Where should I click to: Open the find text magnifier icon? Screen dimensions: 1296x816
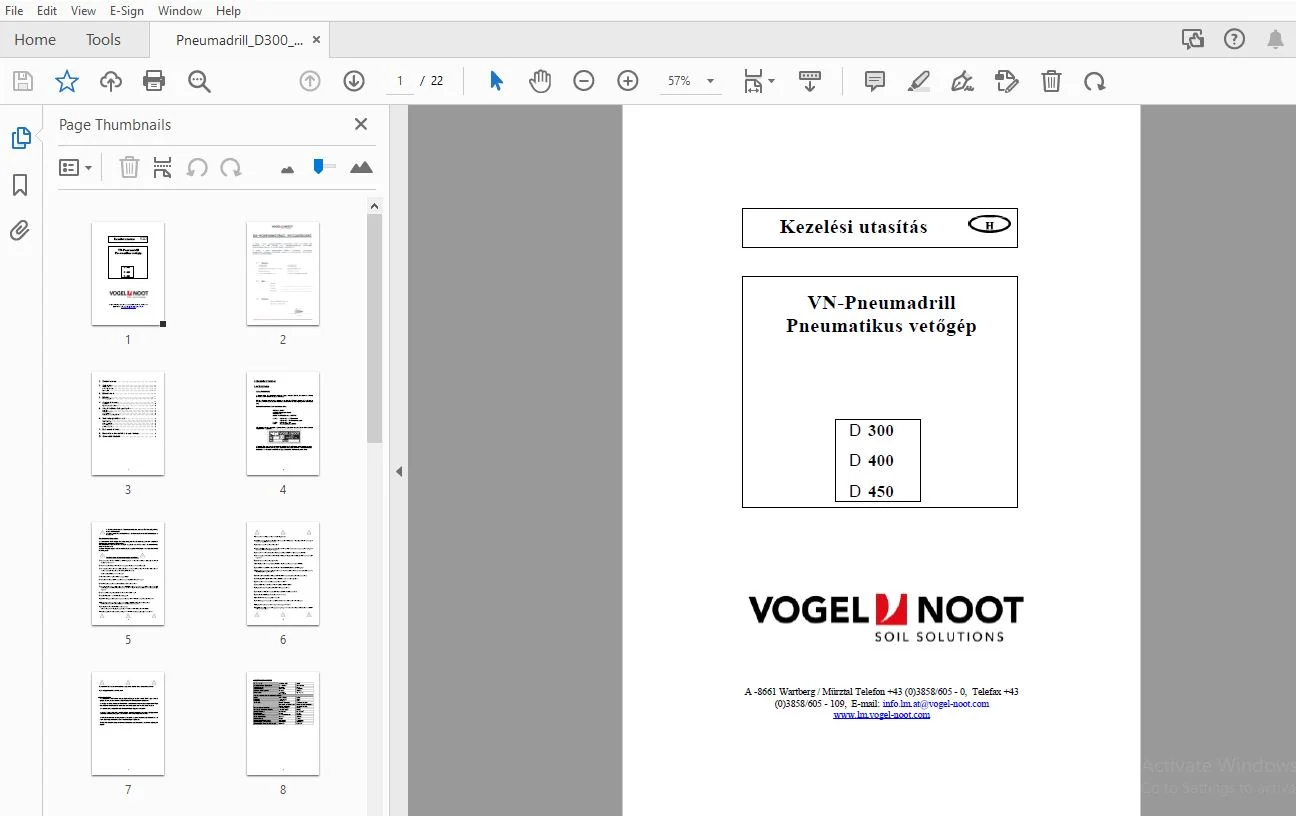click(x=199, y=82)
